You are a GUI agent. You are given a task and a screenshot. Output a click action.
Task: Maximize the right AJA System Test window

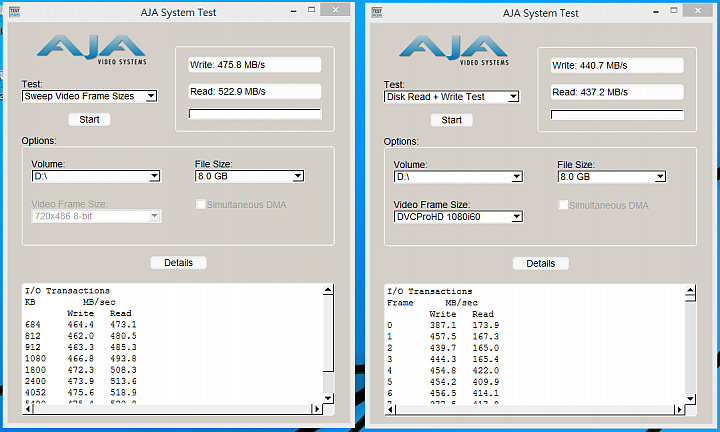[674, 10]
